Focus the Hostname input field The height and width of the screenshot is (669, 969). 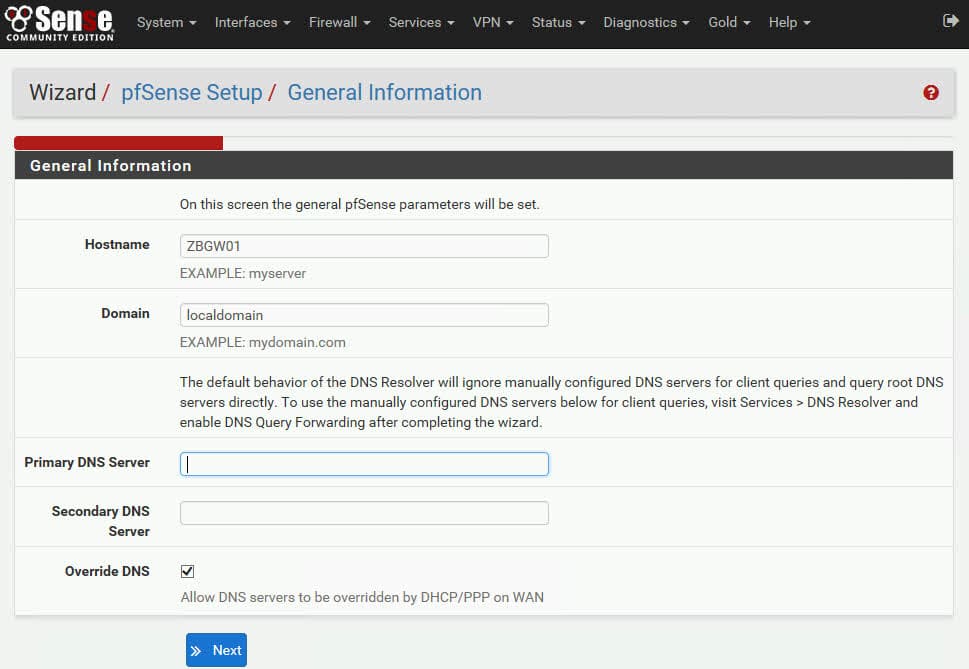click(x=364, y=246)
